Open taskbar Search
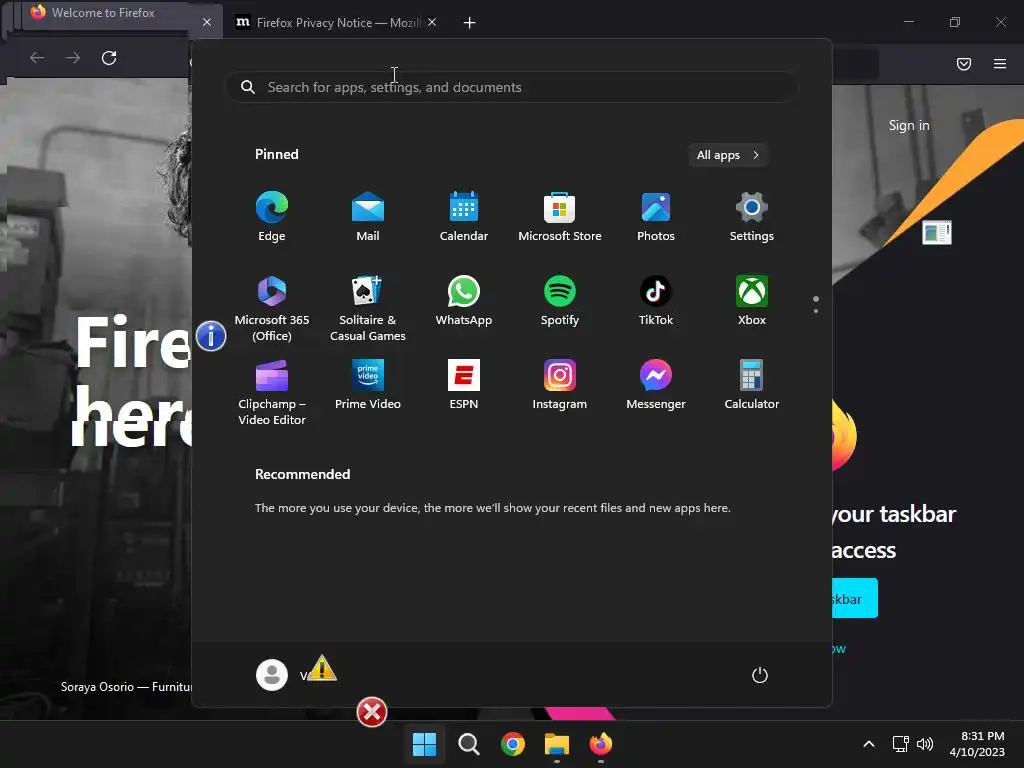Image resolution: width=1024 pixels, height=768 pixels. click(468, 744)
